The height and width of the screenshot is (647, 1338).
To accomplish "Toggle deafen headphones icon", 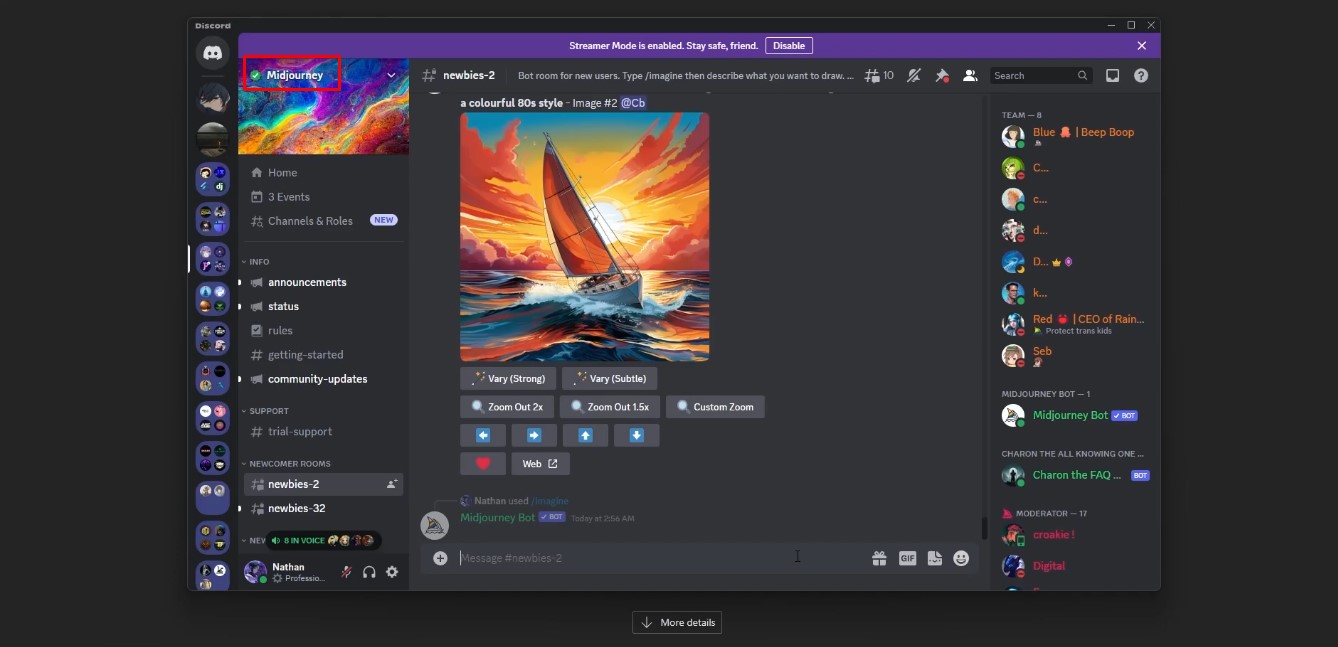I will [x=369, y=572].
